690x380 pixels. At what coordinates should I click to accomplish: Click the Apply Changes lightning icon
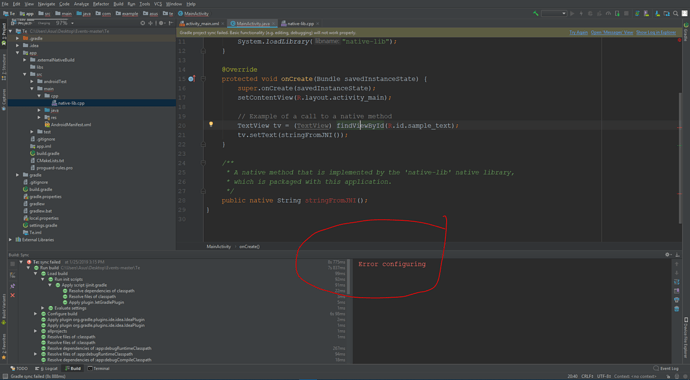[581, 14]
